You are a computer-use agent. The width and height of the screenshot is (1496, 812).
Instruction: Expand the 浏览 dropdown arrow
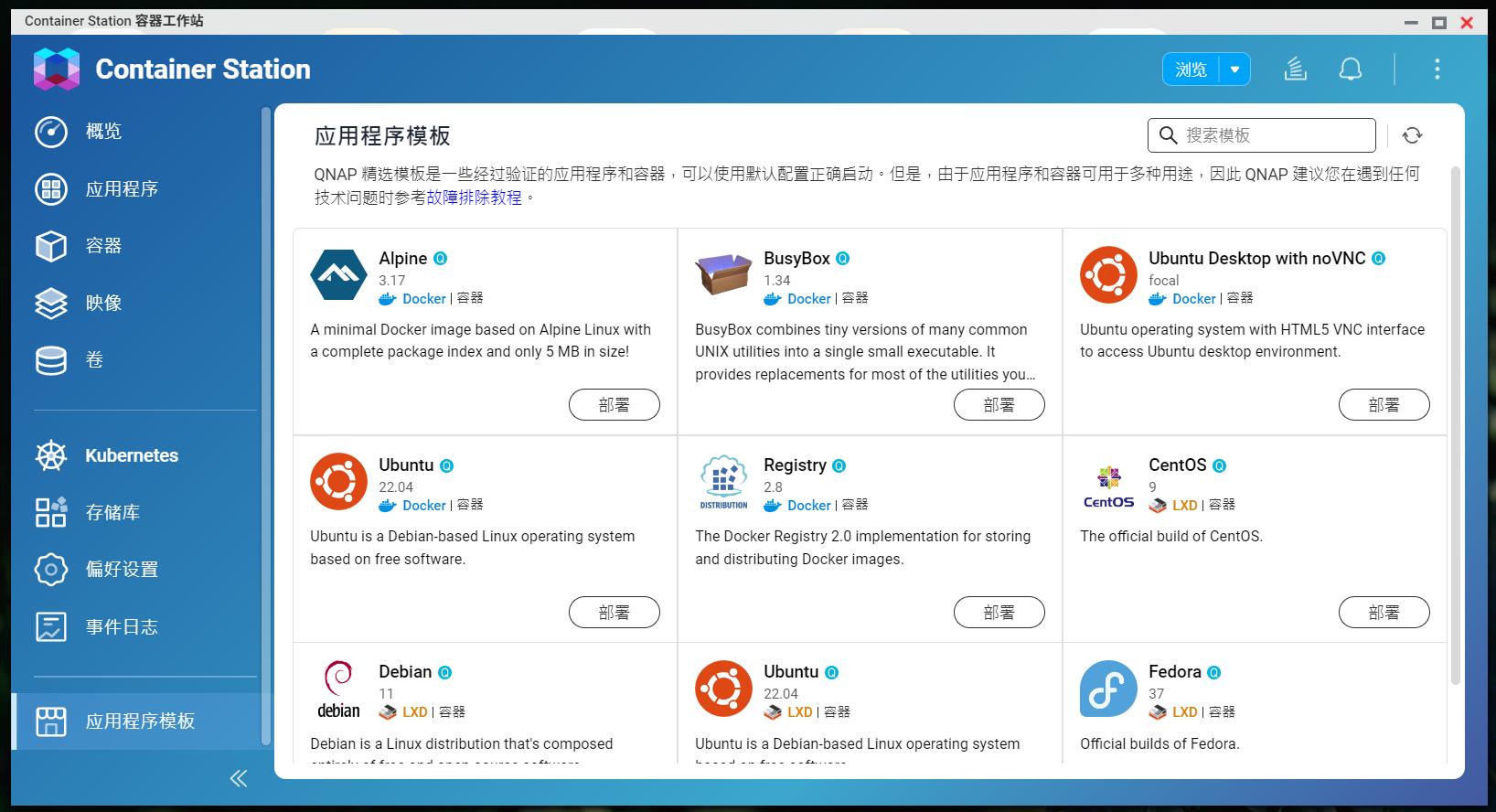1234,69
